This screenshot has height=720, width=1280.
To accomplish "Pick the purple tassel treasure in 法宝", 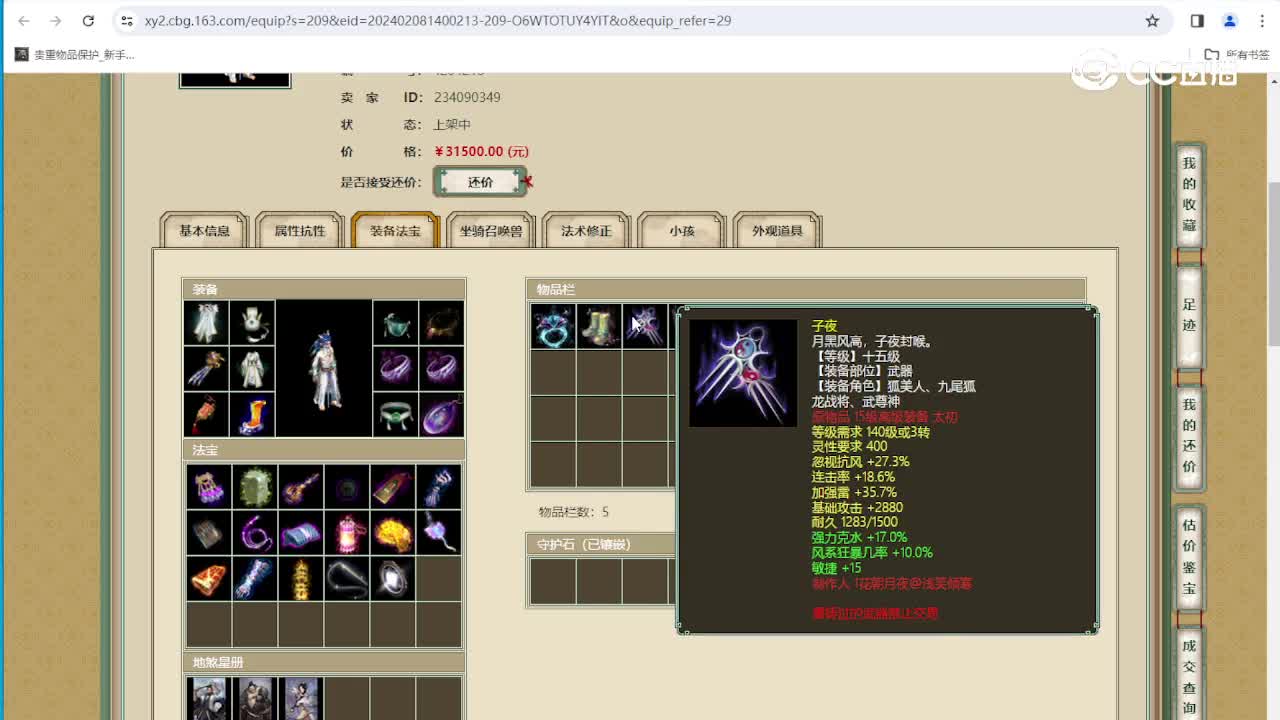I will pos(209,487).
